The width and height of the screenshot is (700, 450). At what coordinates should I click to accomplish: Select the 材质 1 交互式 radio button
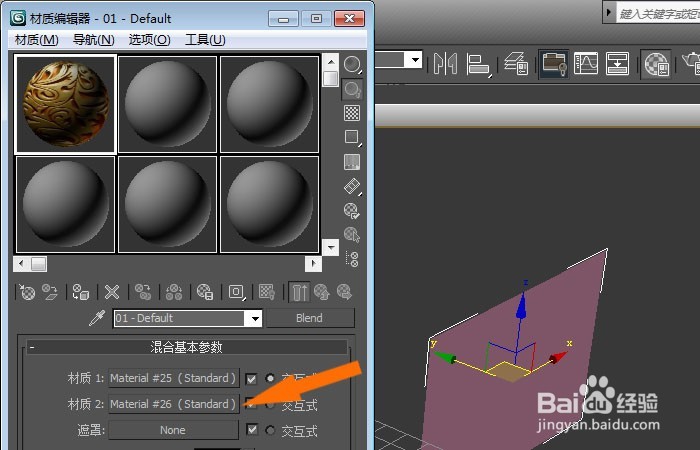270,379
